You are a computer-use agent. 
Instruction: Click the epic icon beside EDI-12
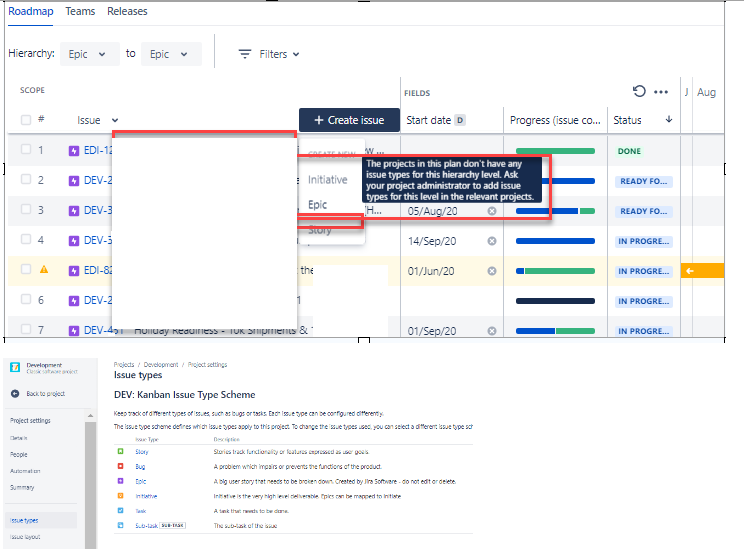(x=74, y=151)
